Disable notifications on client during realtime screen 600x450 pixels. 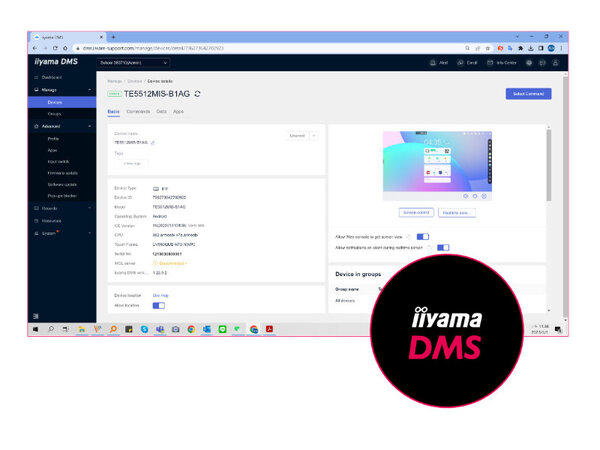pos(443,247)
